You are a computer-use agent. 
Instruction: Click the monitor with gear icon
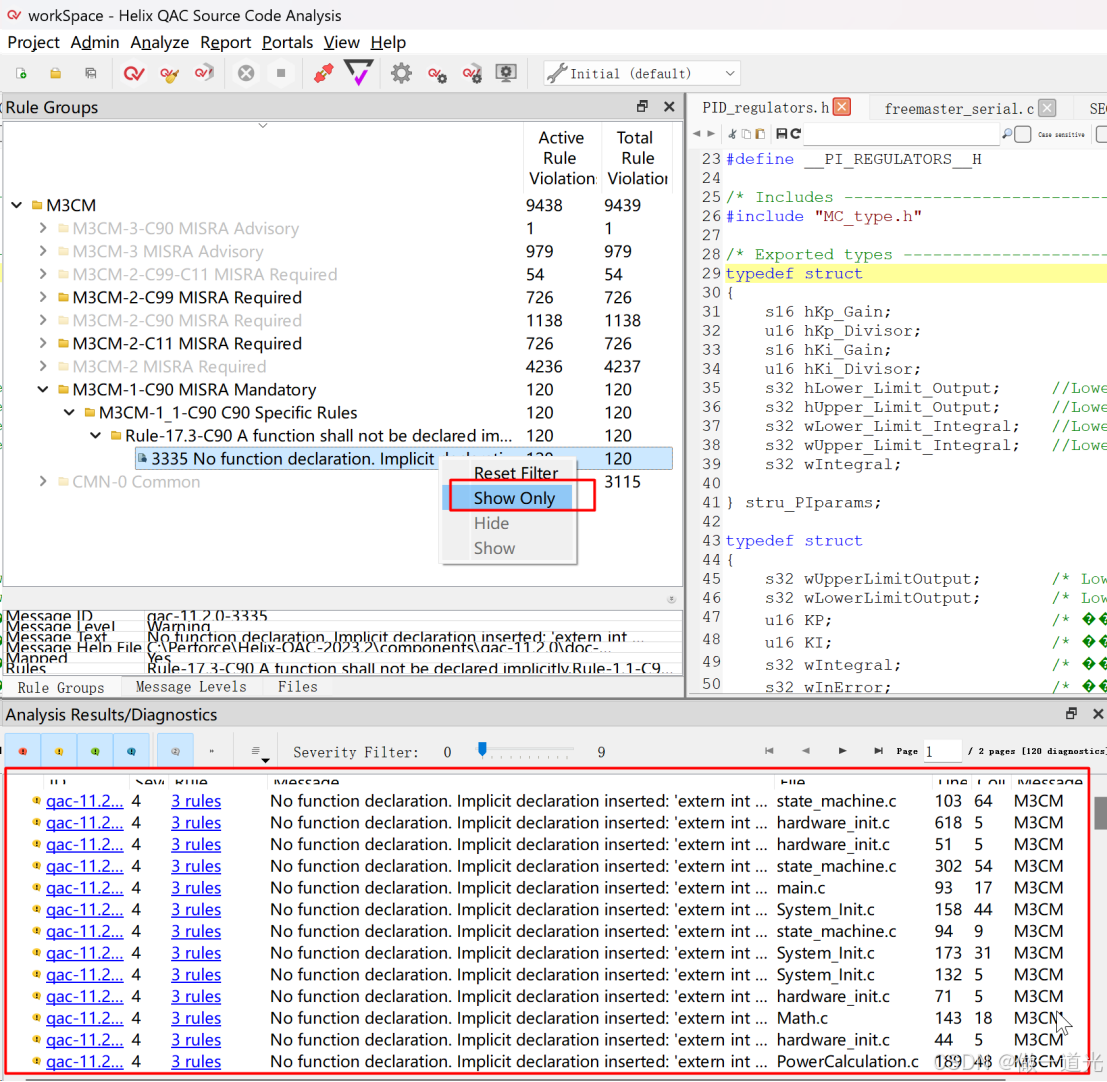point(506,73)
